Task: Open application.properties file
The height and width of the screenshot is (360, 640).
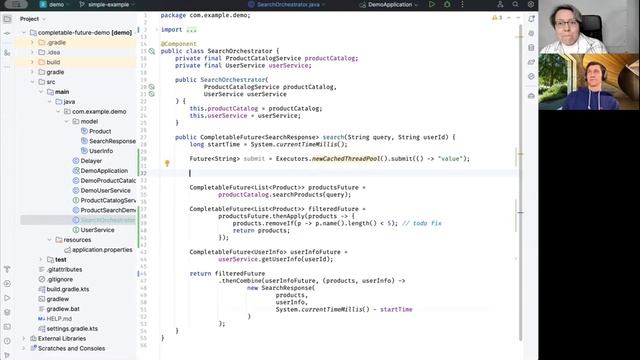Action: click(98, 250)
